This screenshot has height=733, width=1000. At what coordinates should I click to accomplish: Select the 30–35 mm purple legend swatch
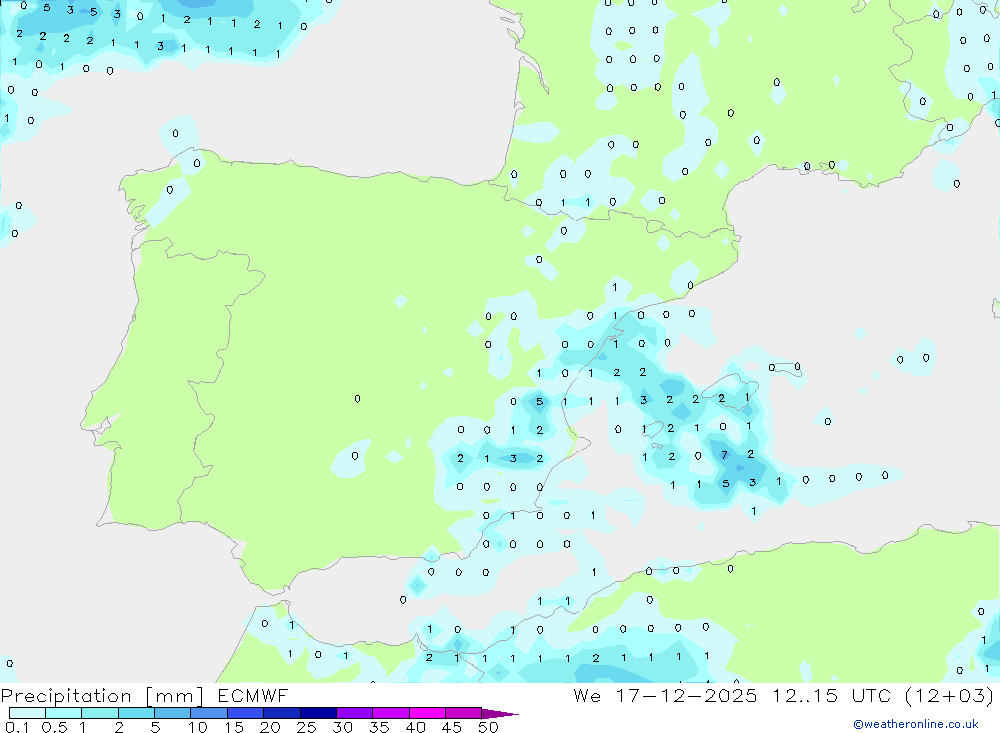pyautogui.click(x=355, y=713)
